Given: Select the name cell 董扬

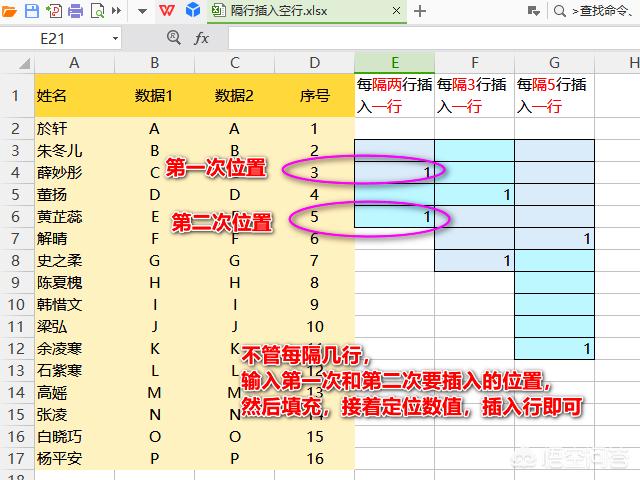Looking at the screenshot, I should click(x=74, y=195).
